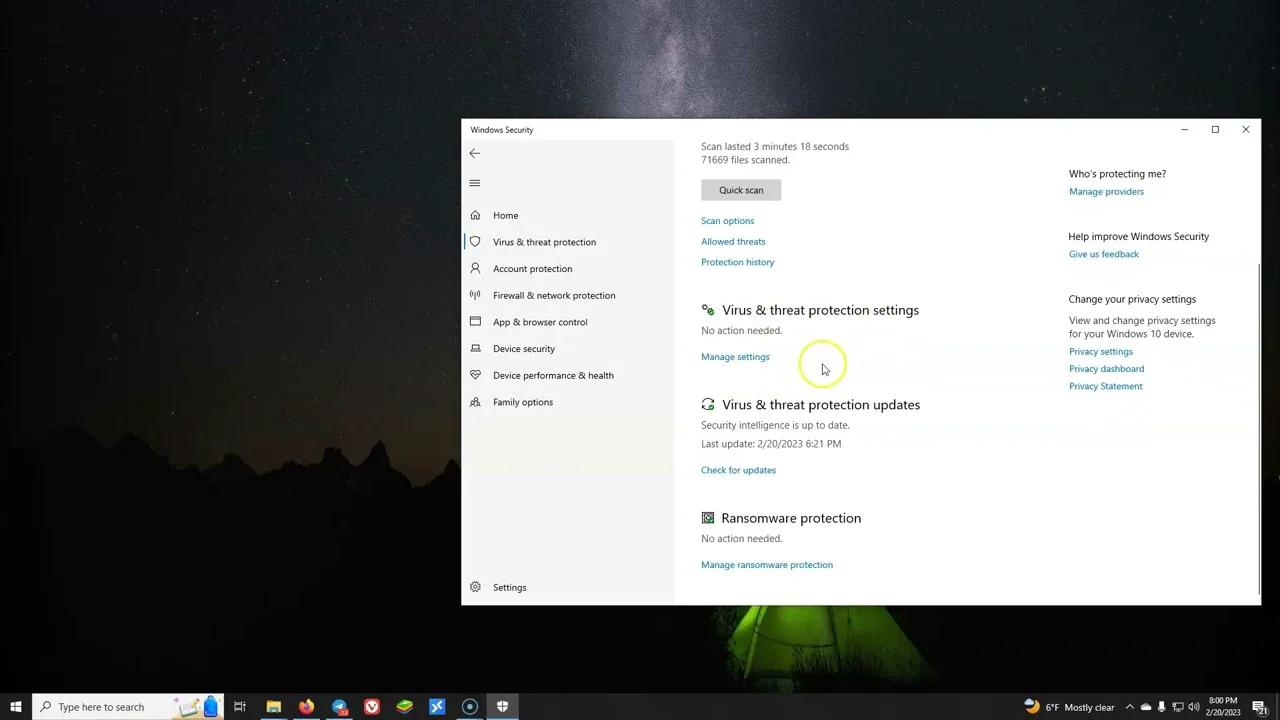
Task: Select the Home icon in the sidebar
Action: pyautogui.click(x=505, y=215)
